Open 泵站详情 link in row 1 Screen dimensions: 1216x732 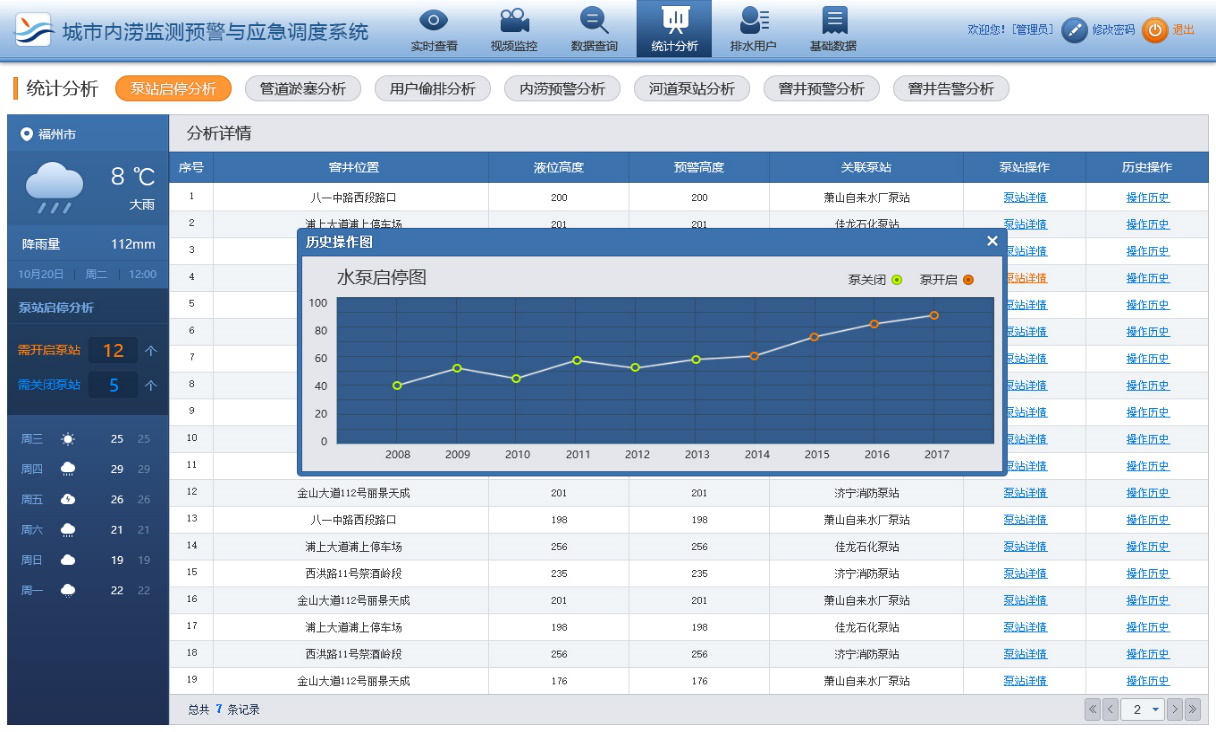coord(1024,198)
